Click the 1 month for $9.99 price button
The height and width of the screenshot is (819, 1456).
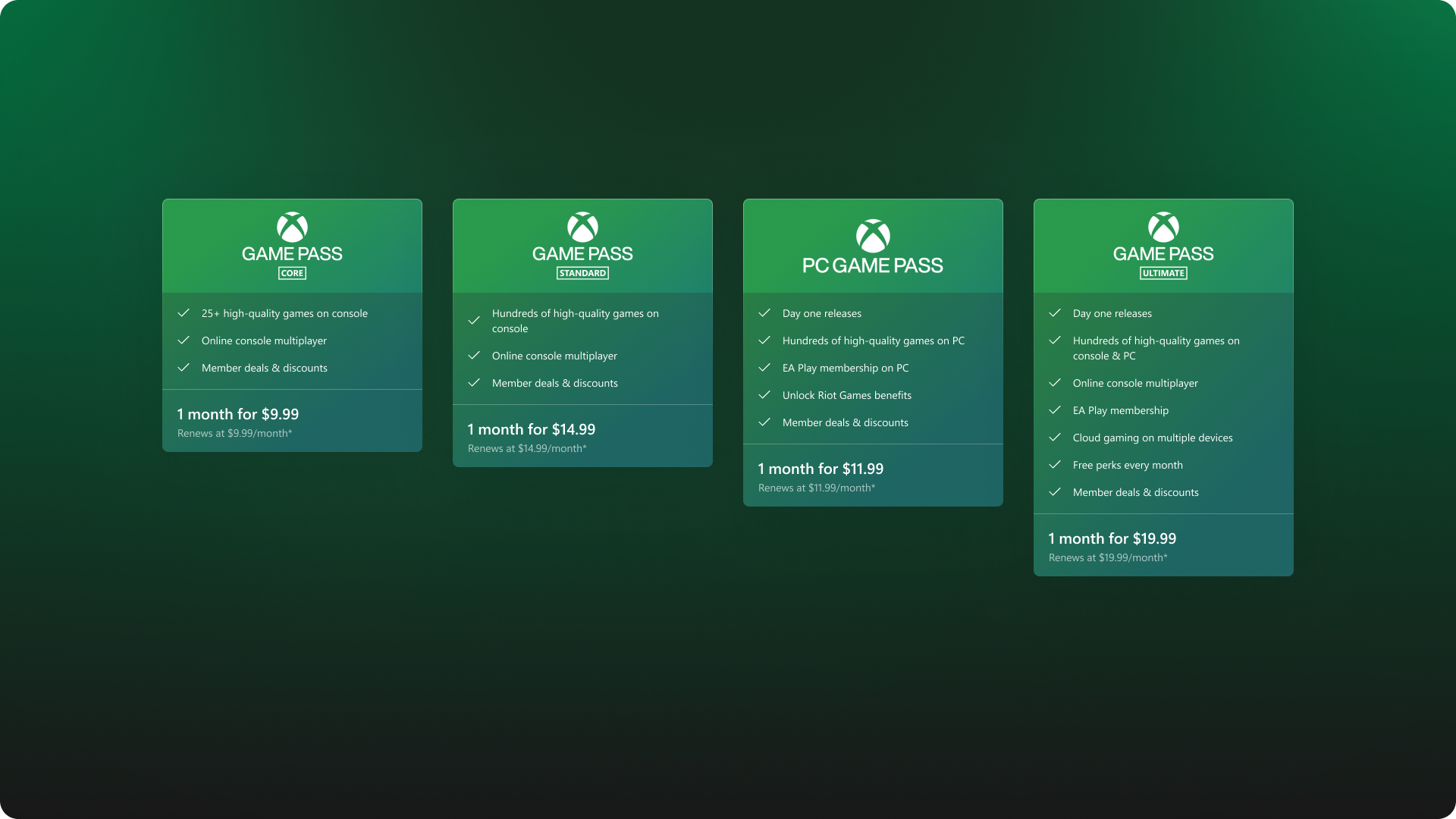(237, 414)
